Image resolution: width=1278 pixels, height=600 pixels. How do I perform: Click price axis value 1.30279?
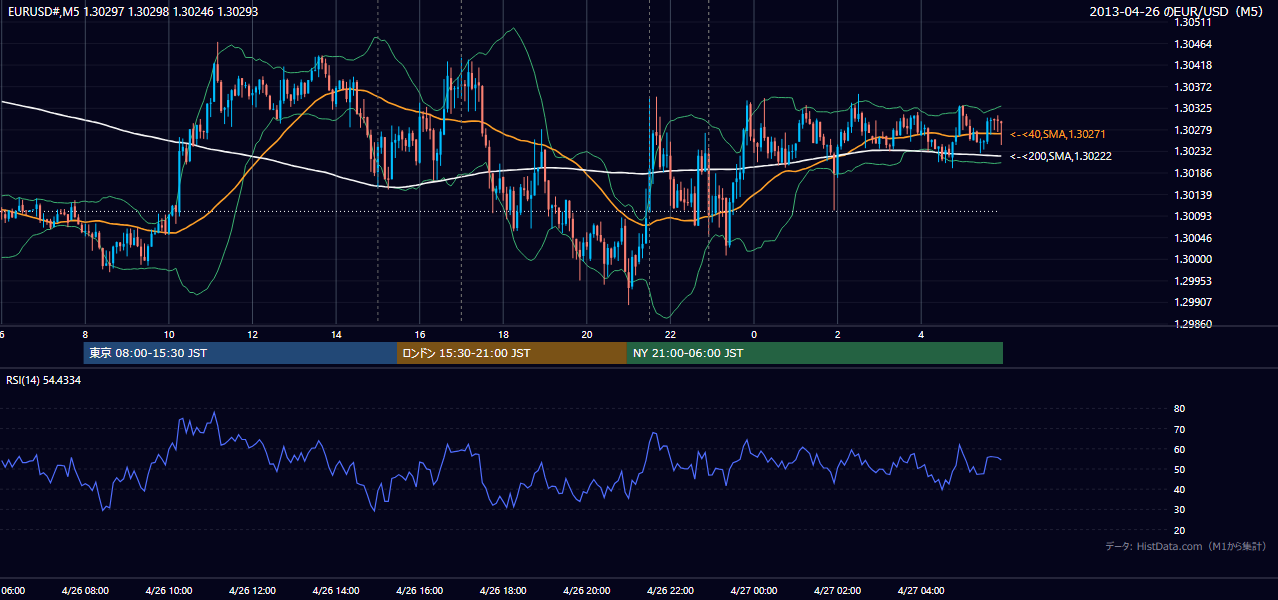(x=1194, y=130)
